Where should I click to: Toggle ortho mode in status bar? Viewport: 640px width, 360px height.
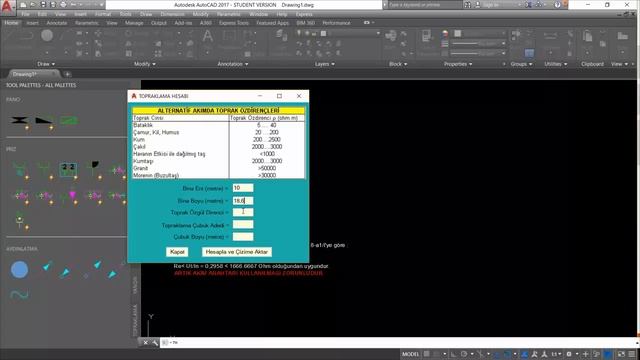coord(453,354)
